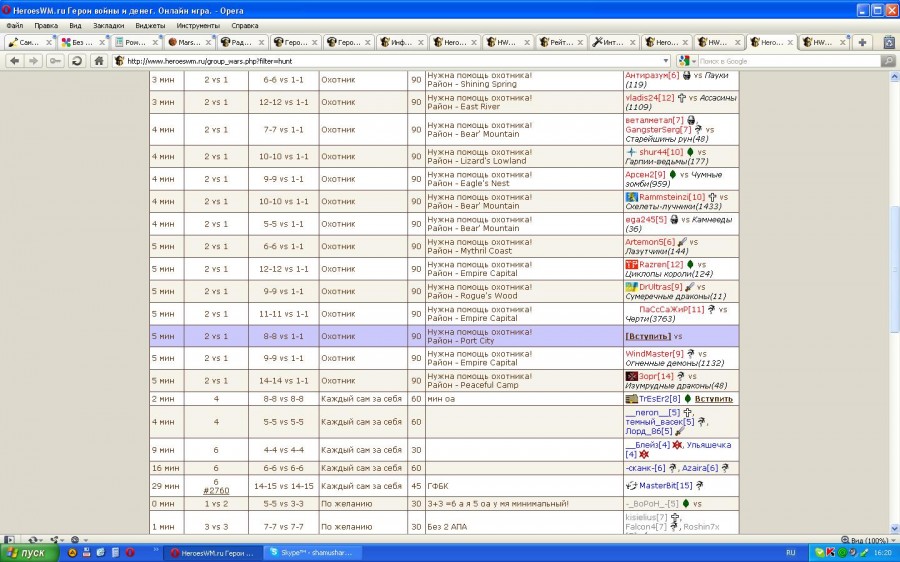900x562 pixels.
Task: Click DrUltras's clan flag icon
Action: click(x=631, y=287)
